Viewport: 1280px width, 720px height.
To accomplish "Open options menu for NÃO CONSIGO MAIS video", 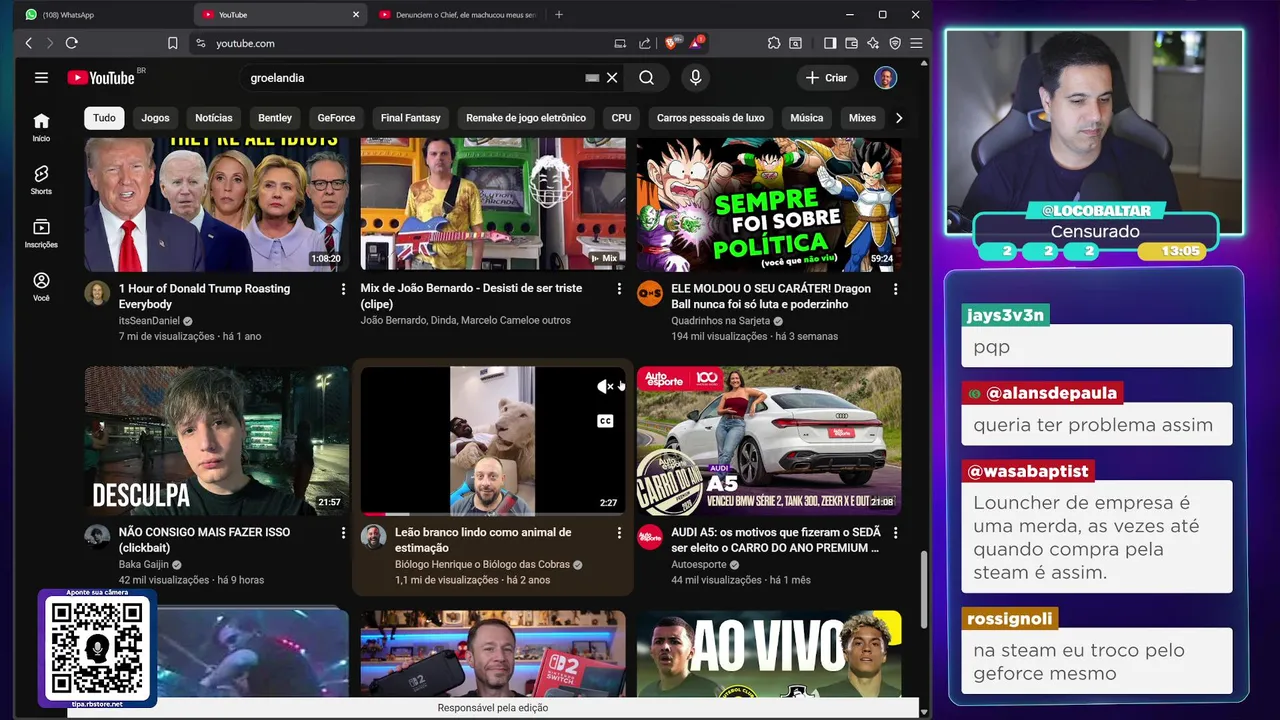I will pos(343,533).
